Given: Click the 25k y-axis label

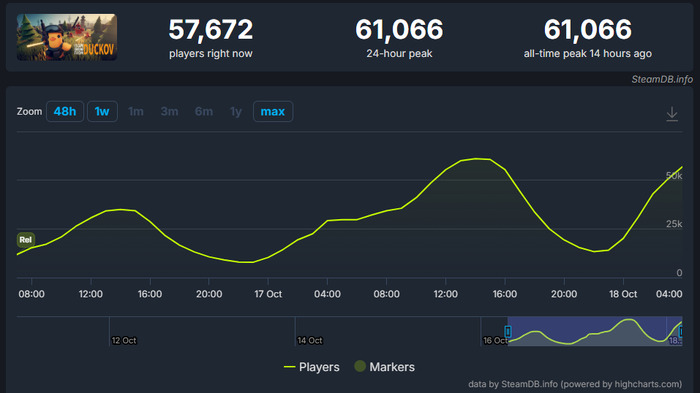Looking at the screenshot, I should point(674,224).
